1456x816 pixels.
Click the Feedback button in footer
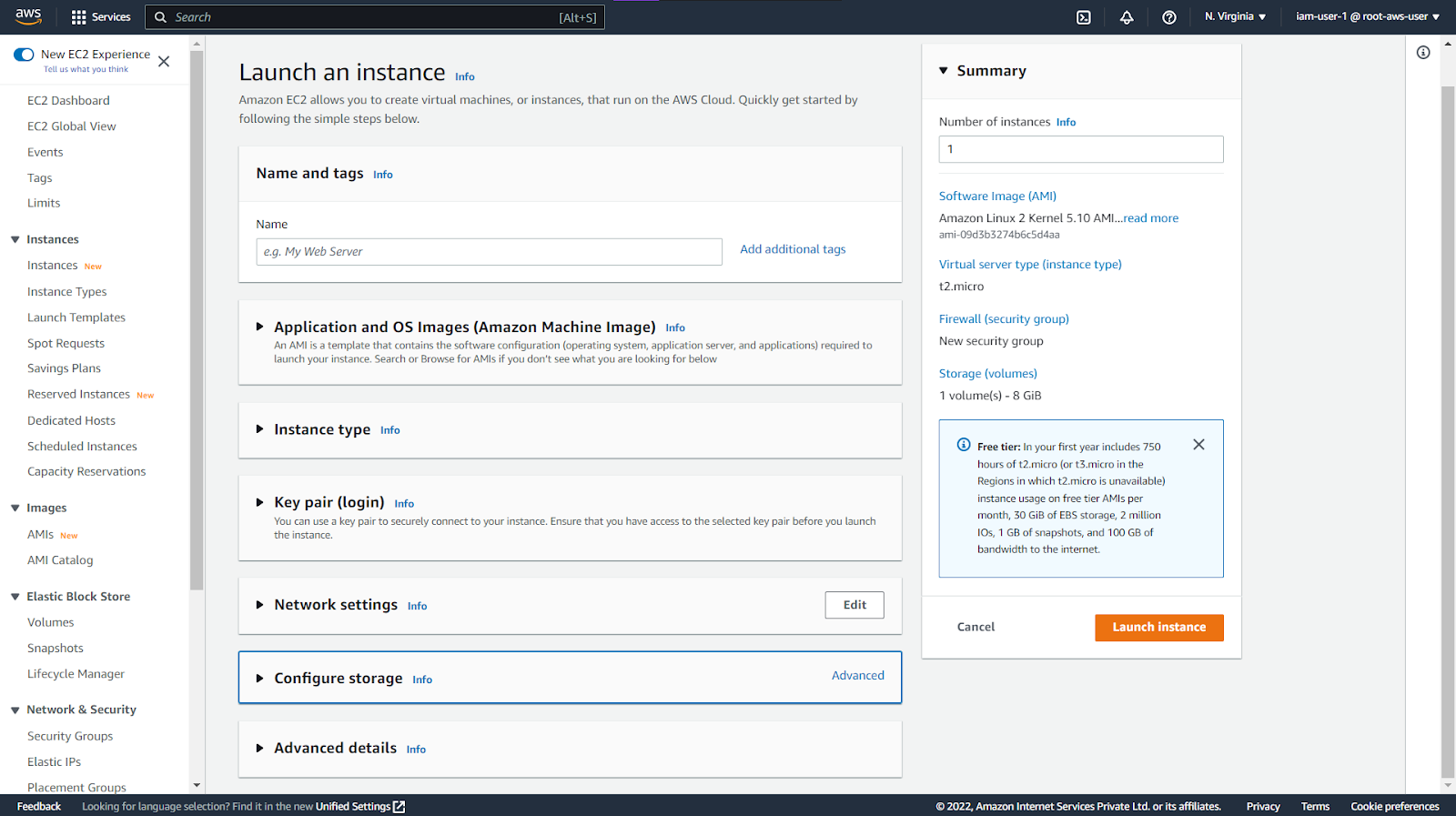[39, 807]
